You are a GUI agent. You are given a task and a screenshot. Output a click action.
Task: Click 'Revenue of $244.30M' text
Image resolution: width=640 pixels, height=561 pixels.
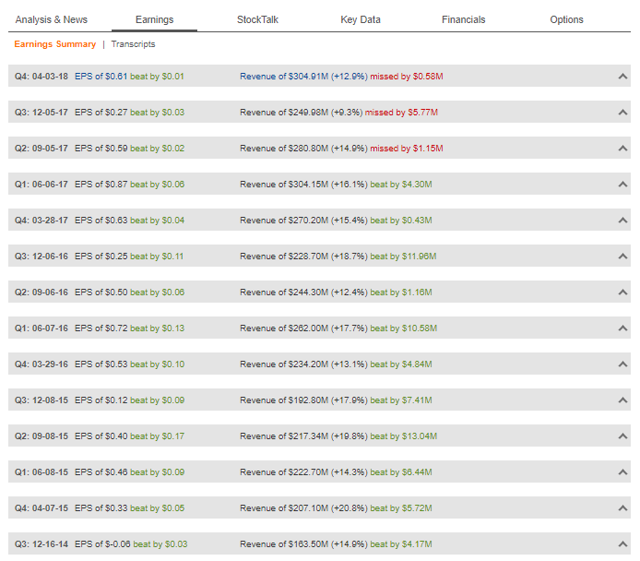284,292
